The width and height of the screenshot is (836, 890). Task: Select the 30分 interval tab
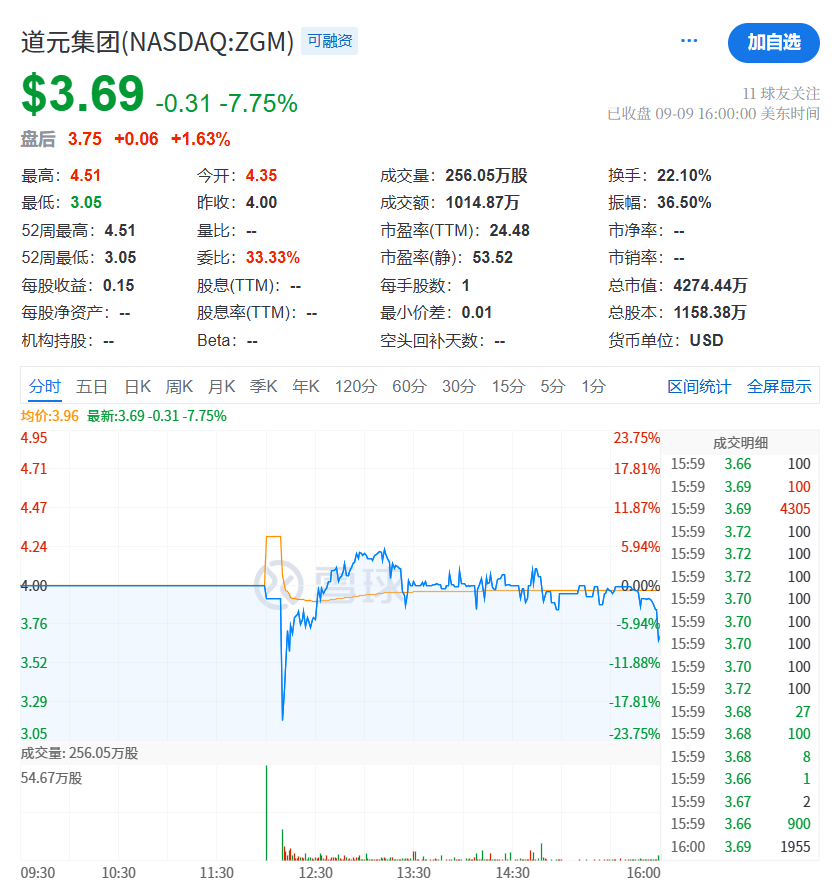tap(459, 386)
